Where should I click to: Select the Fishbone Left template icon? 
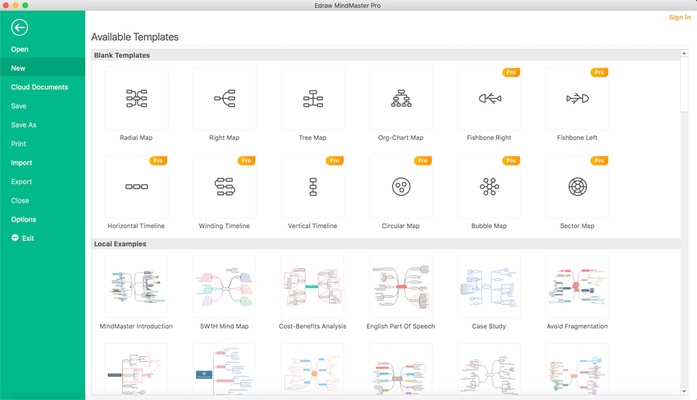577,98
